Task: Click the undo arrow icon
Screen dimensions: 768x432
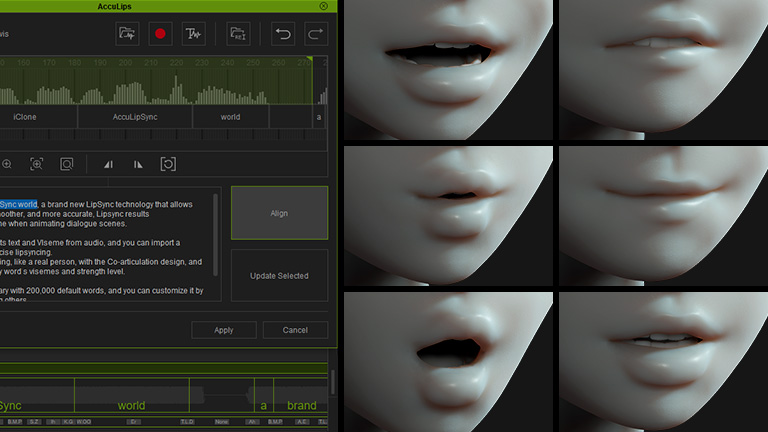Action: (283, 33)
